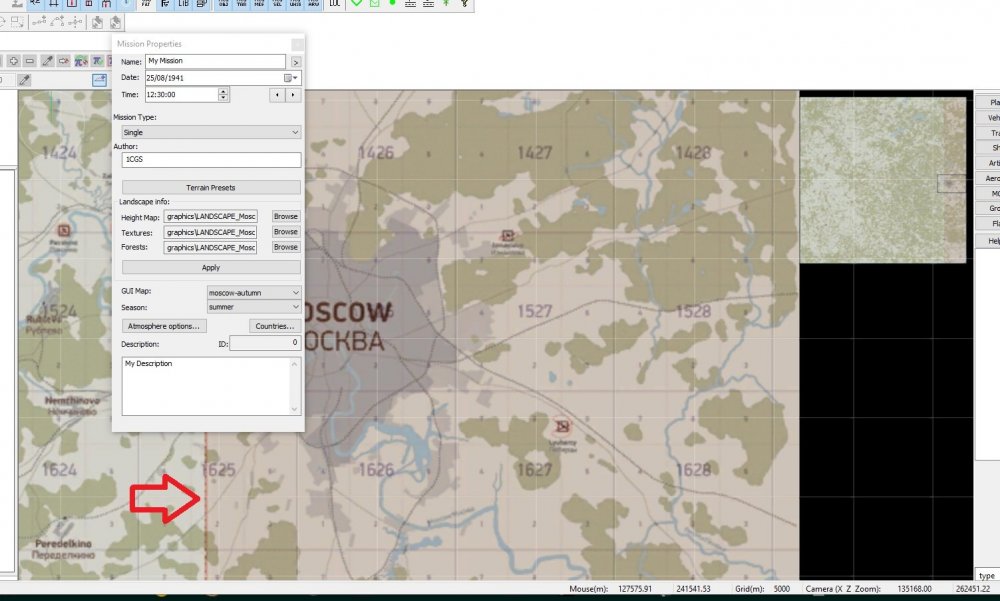Select the eyedropper tool in the lower toolbar
This screenshot has width=1000, height=601.
24,80
